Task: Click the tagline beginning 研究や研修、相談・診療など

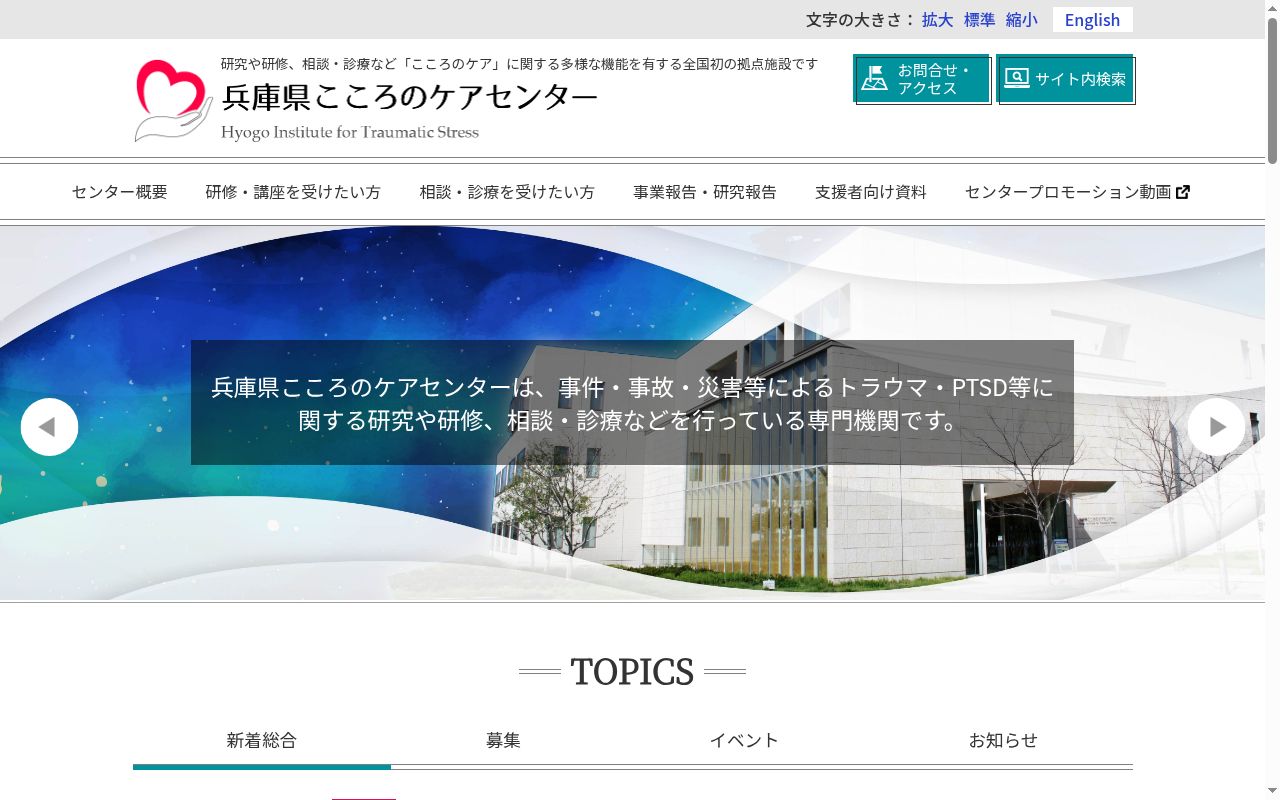Action: pyautogui.click(x=519, y=64)
